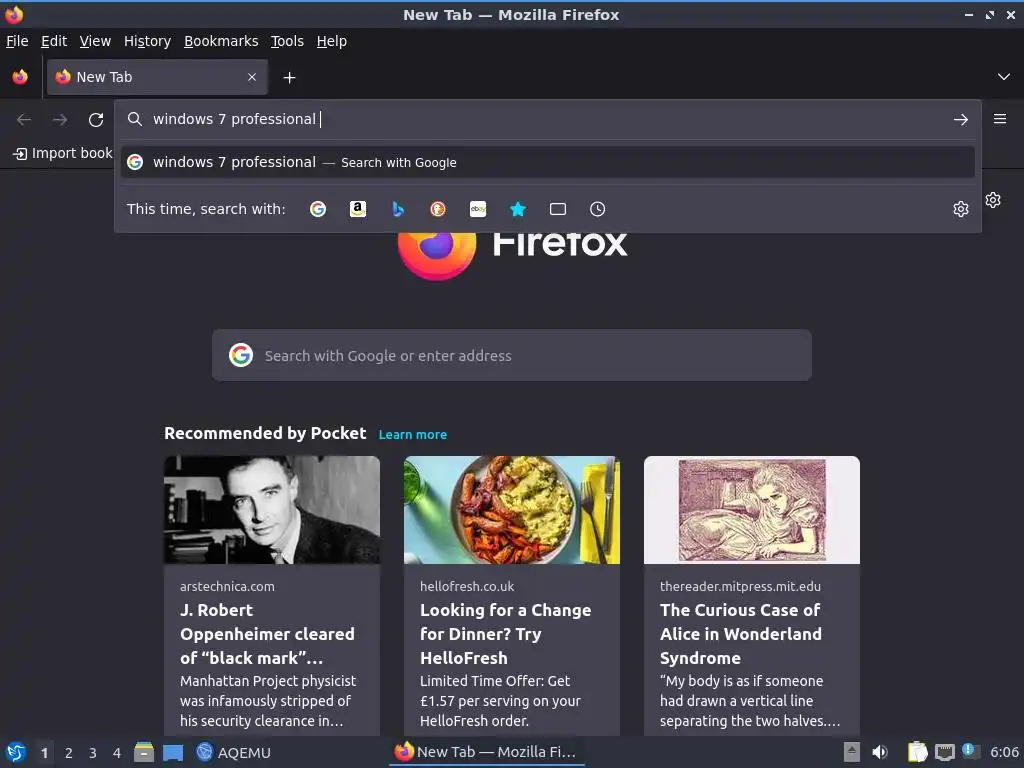Image resolution: width=1024 pixels, height=768 pixels.
Task: Open search settings gear in the URL dropdown
Action: 961,209
